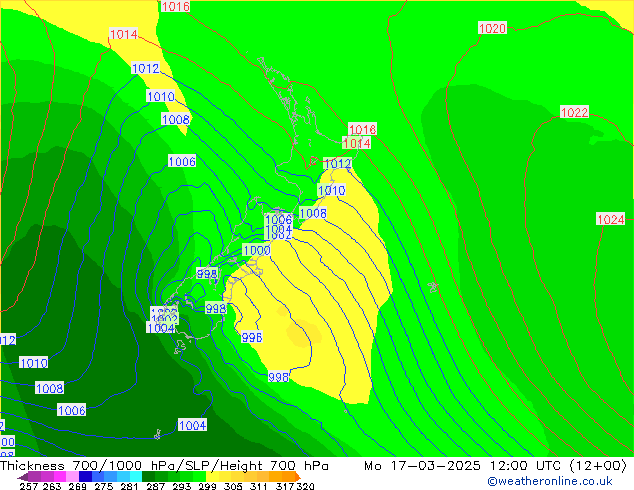The width and height of the screenshot is (634, 490).
Task: Click the blue 1012 label below red 1018/1014 pair
Action: [x=338, y=163]
